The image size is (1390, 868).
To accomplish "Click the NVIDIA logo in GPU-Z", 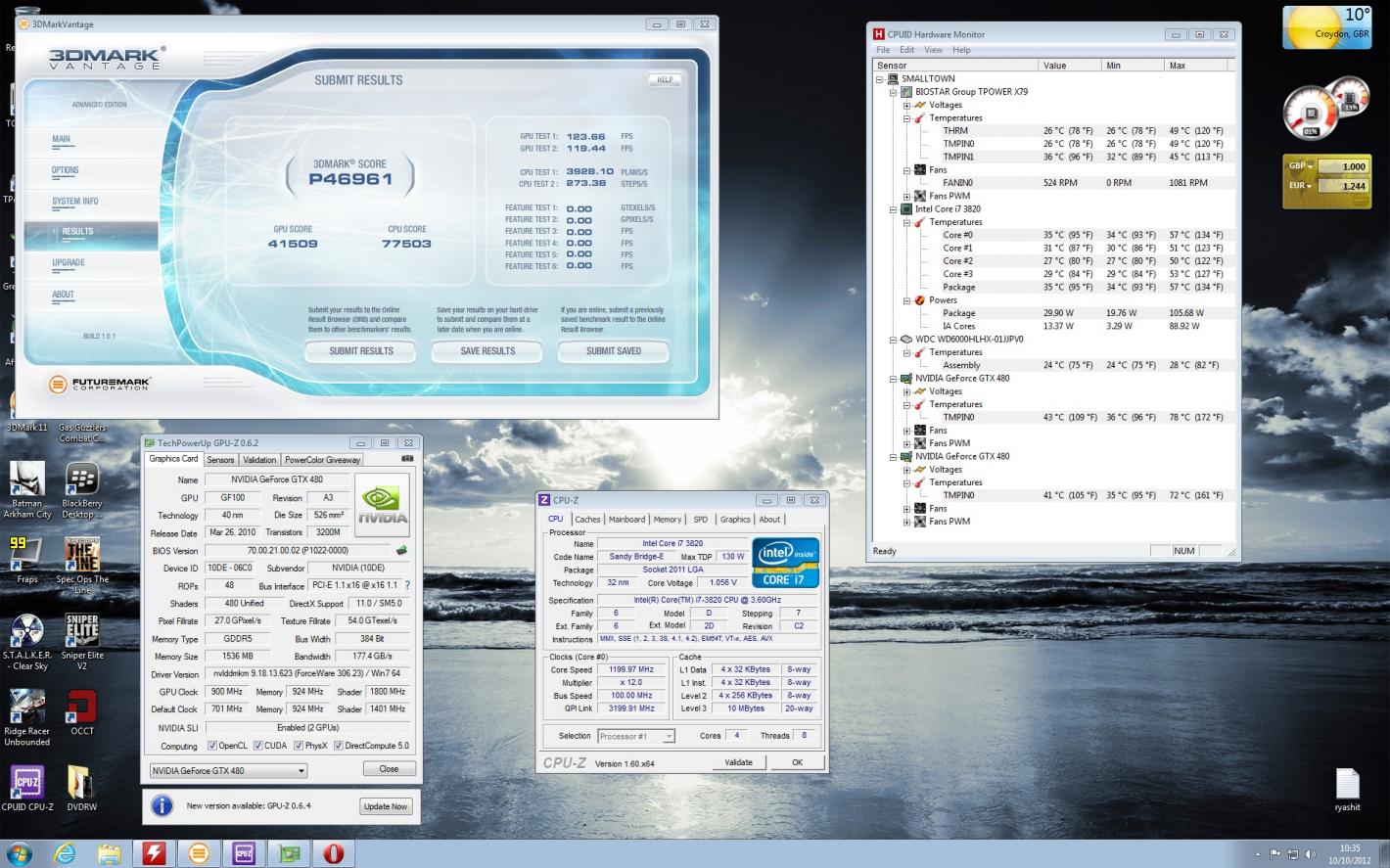I will point(383,506).
